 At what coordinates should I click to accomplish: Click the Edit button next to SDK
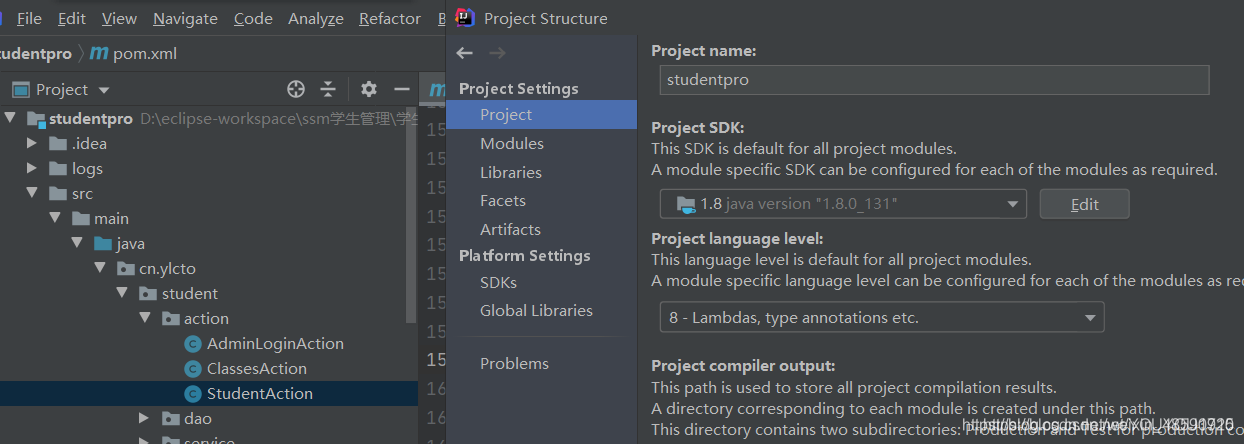pyautogui.click(x=1084, y=204)
